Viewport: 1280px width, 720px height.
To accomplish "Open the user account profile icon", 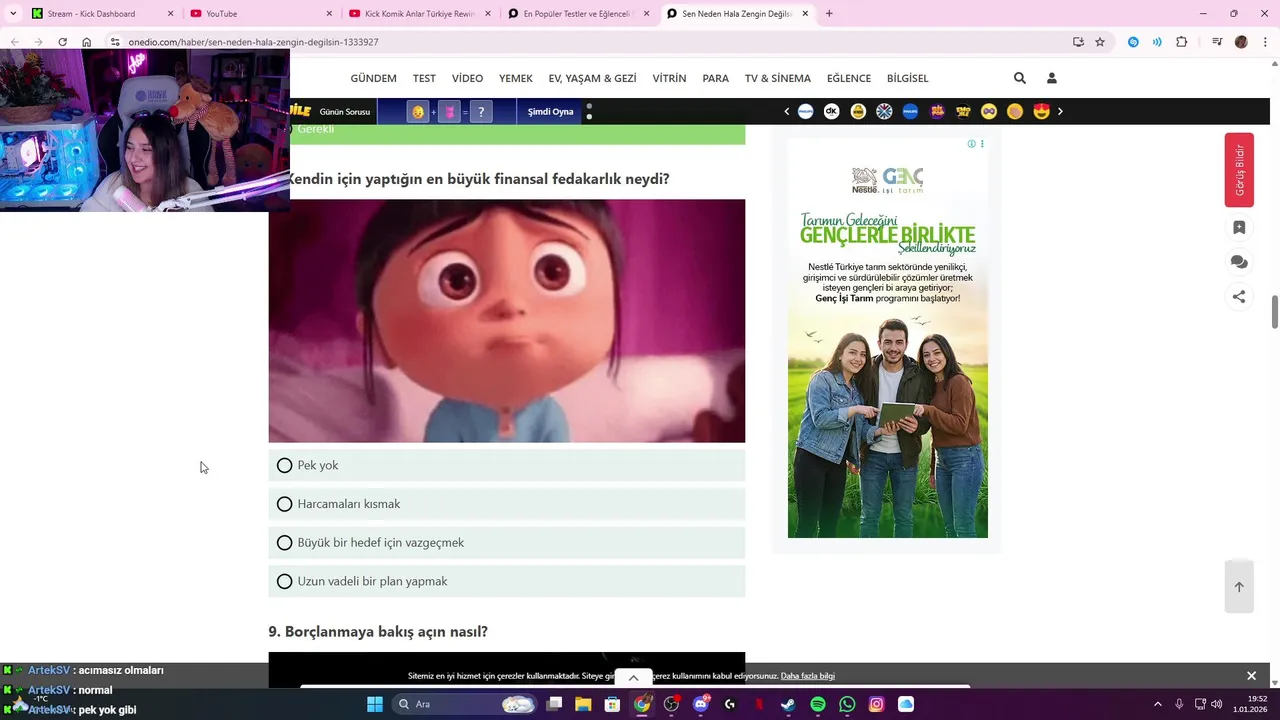I will click(x=1051, y=78).
